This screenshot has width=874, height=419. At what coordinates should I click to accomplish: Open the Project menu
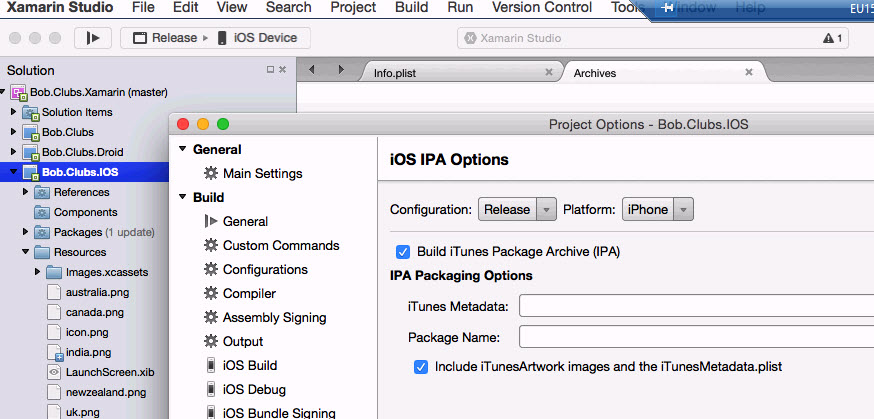(x=353, y=8)
